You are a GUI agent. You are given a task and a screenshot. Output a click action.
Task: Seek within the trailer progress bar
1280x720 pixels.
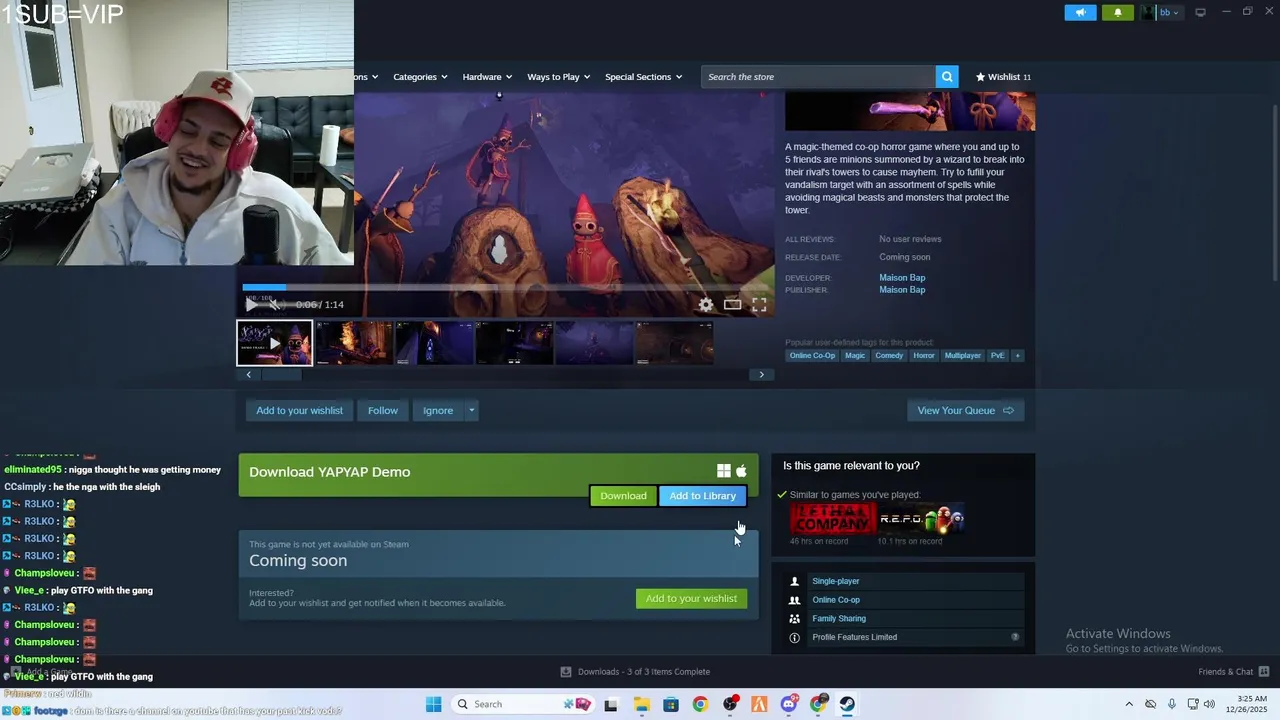tap(505, 287)
